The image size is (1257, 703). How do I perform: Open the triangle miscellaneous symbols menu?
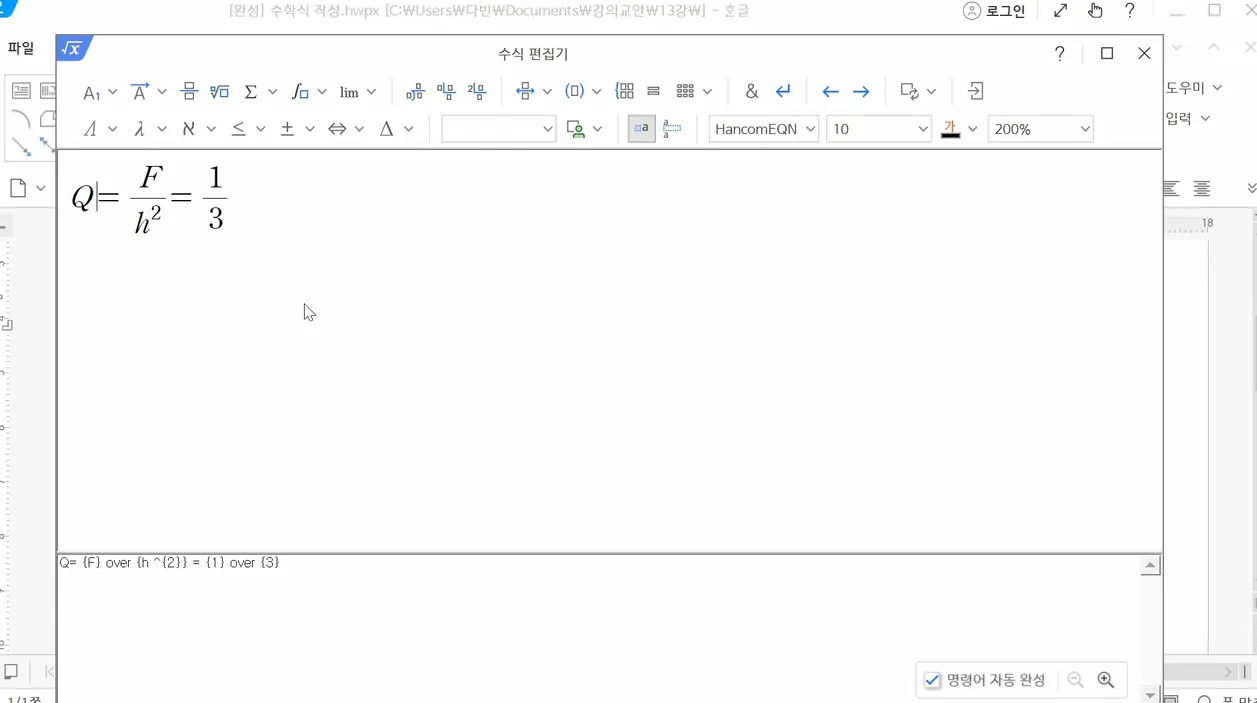click(x=396, y=129)
